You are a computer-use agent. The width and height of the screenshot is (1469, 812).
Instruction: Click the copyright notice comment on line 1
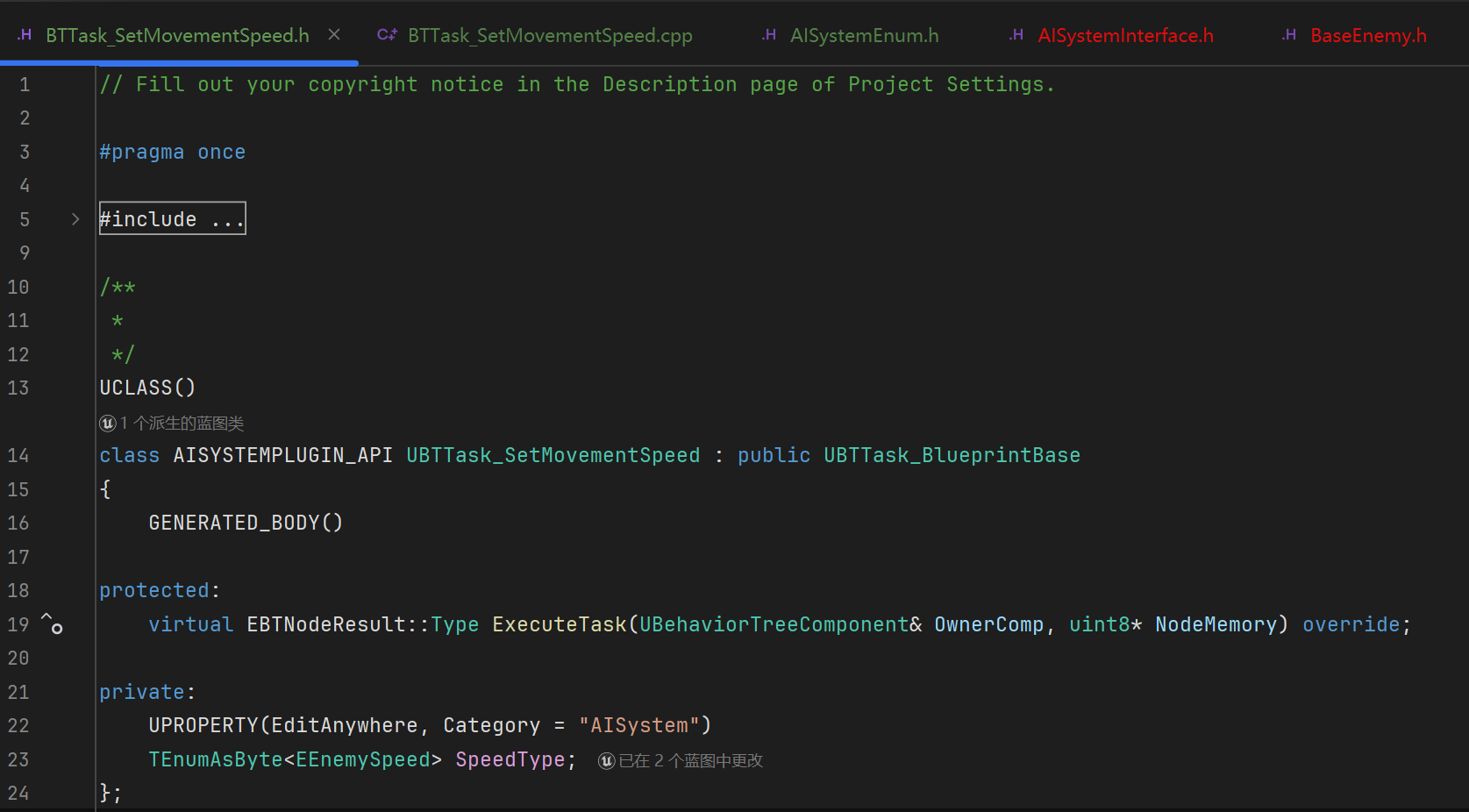click(577, 84)
